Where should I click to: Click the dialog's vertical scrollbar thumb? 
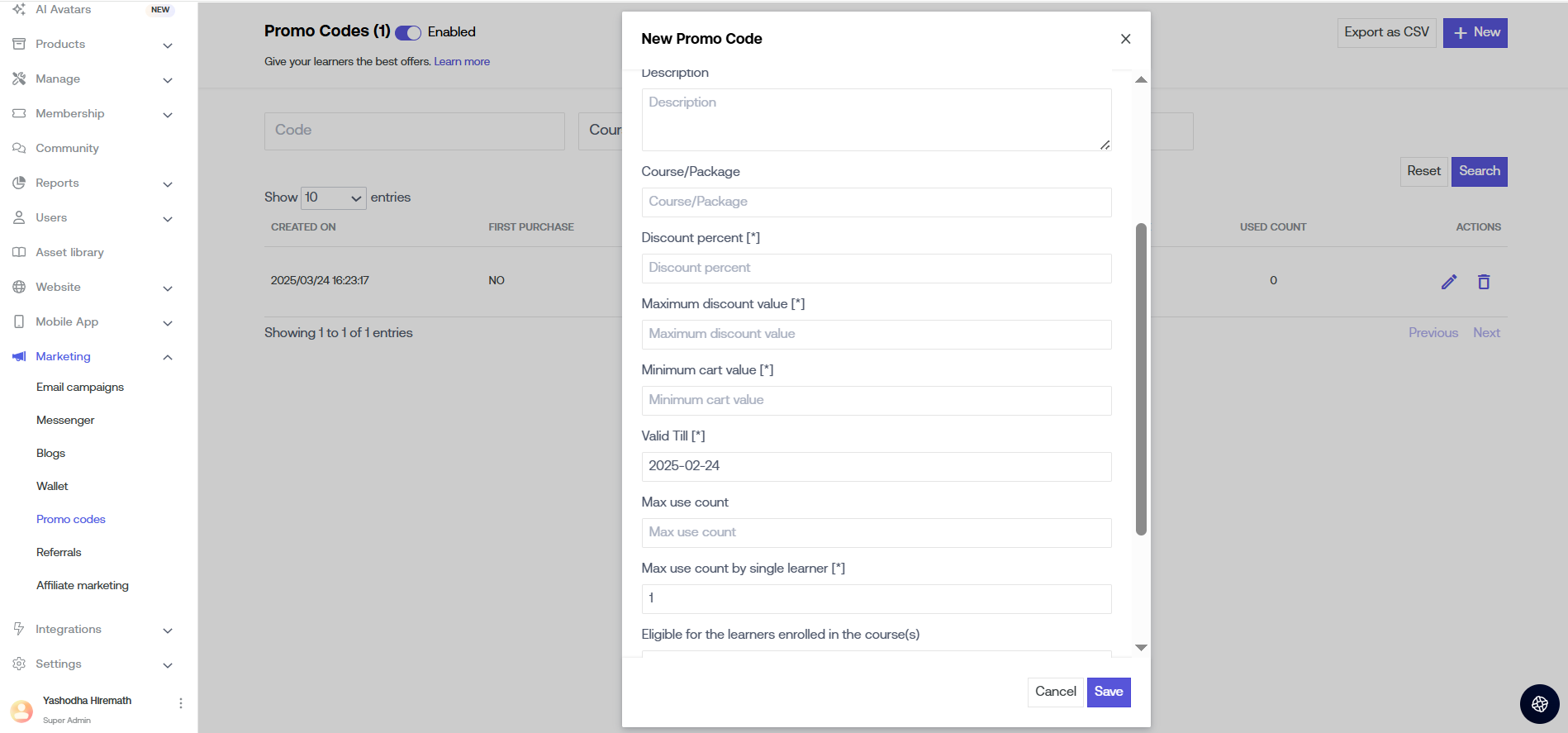[1141, 378]
